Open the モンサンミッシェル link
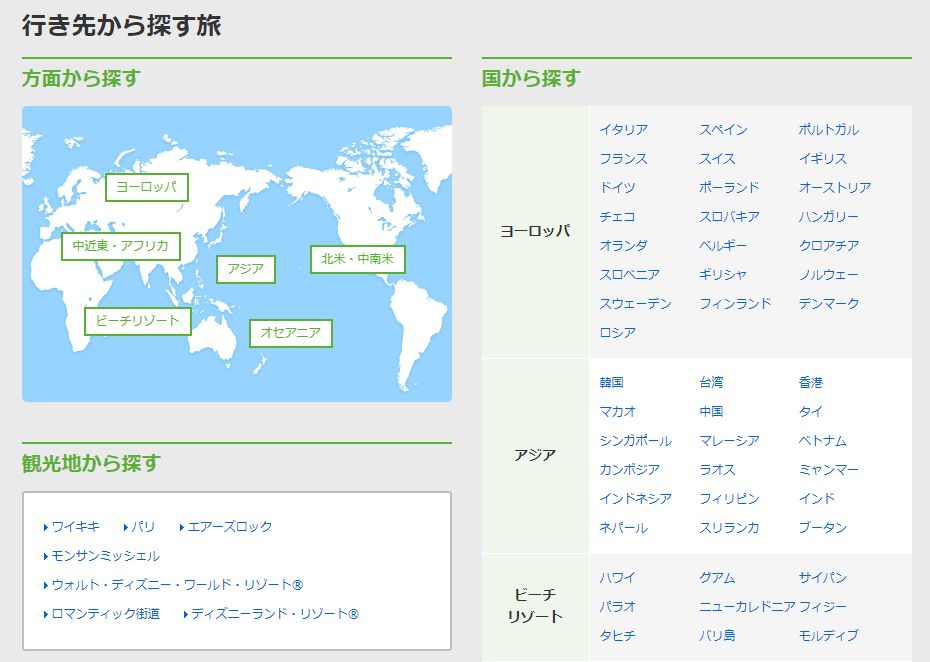The width and height of the screenshot is (930, 662). coord(104,555)
